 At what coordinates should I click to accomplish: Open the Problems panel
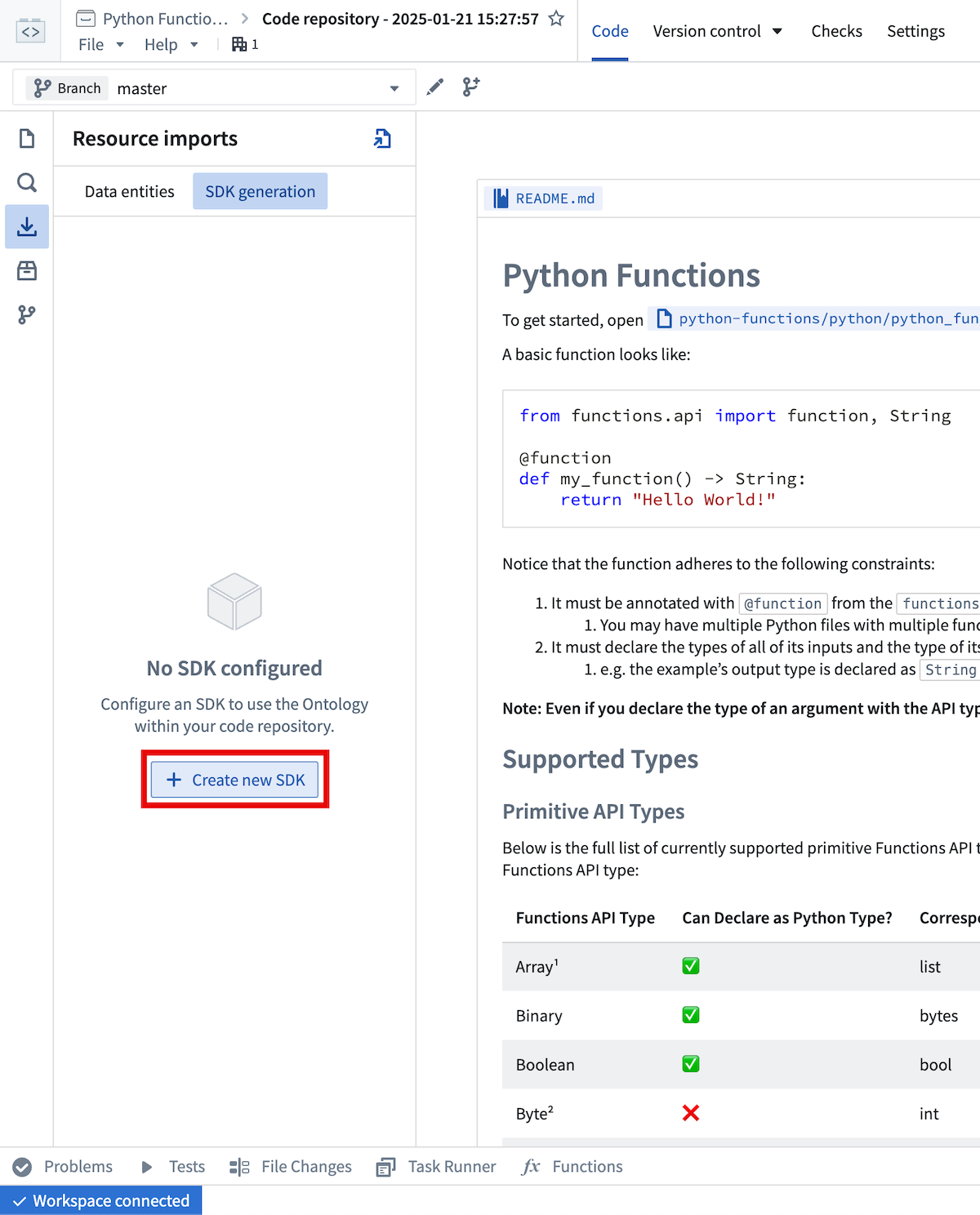pyautogui.click(x=63, y=1167)
